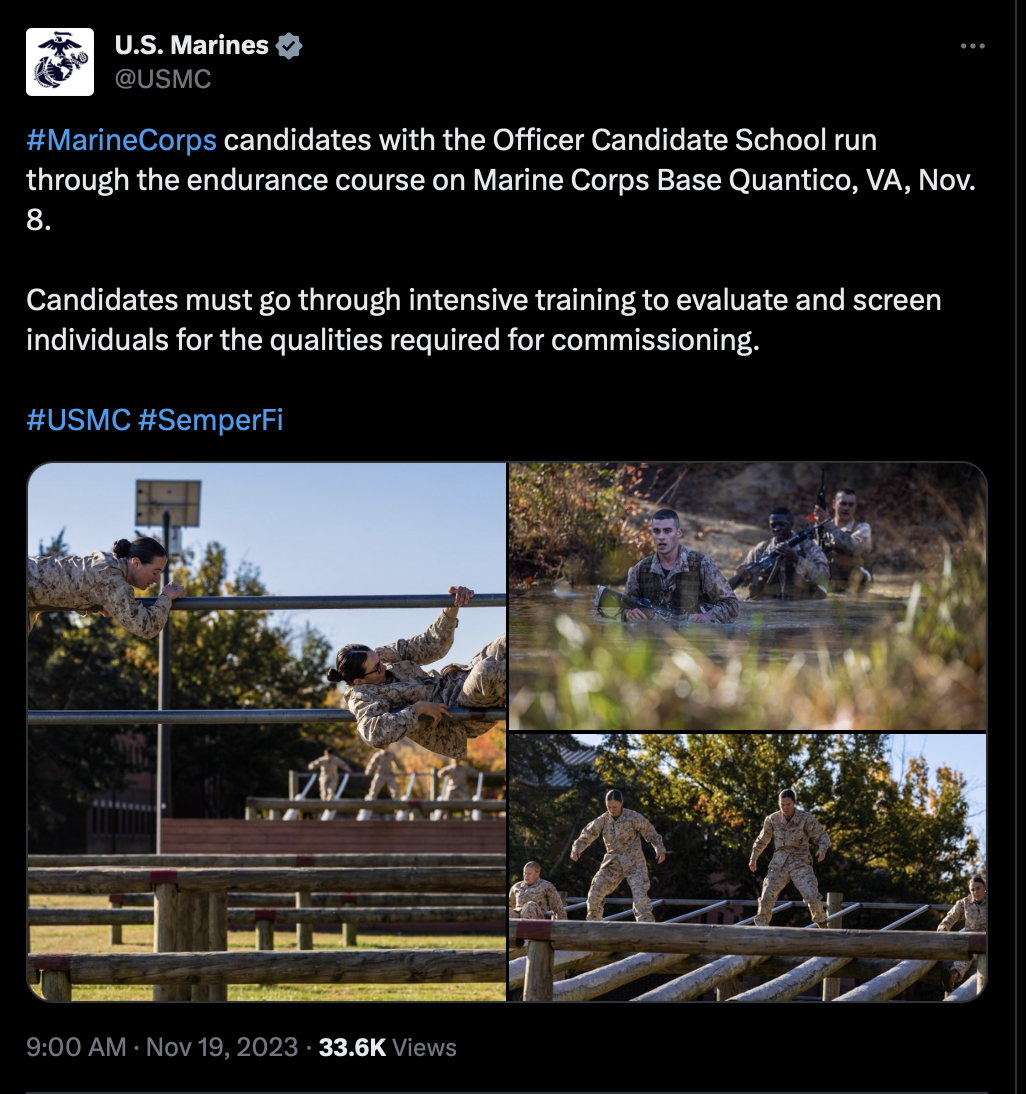Viewport: 1026px width, 1094px height.
Task: Open the 9:00 AM Nov 19, 2023 timestamp
Action: (x=162, y=1047)
